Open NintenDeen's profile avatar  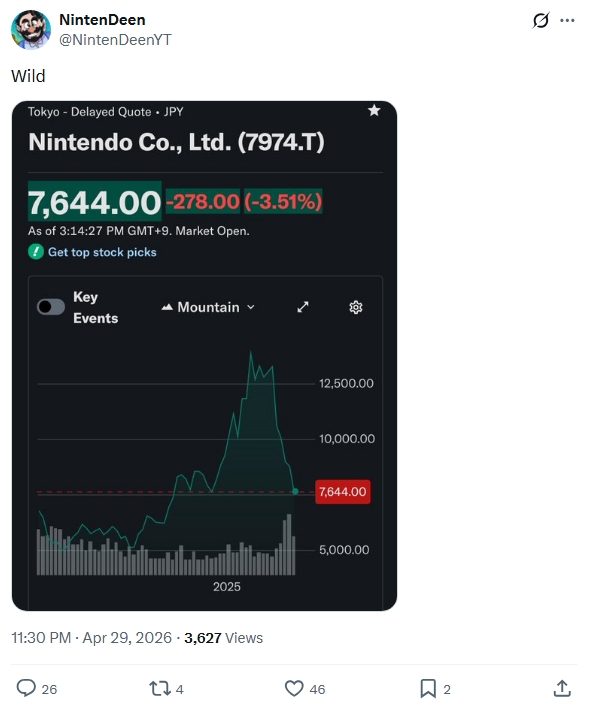[31, 30]
